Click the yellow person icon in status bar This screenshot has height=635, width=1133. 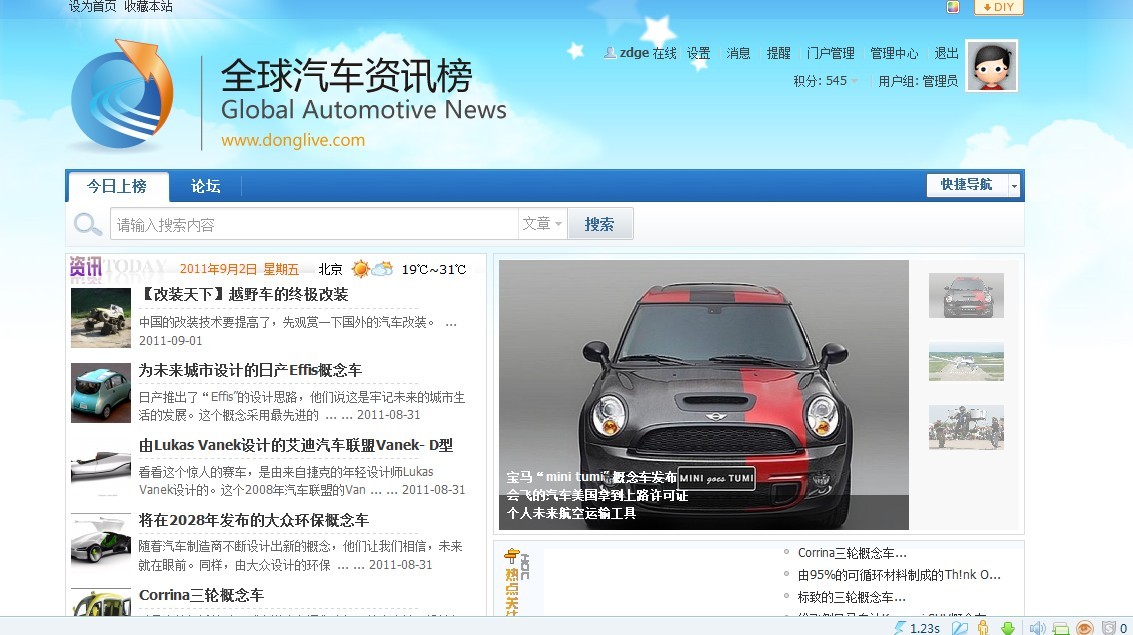[983, 628]
